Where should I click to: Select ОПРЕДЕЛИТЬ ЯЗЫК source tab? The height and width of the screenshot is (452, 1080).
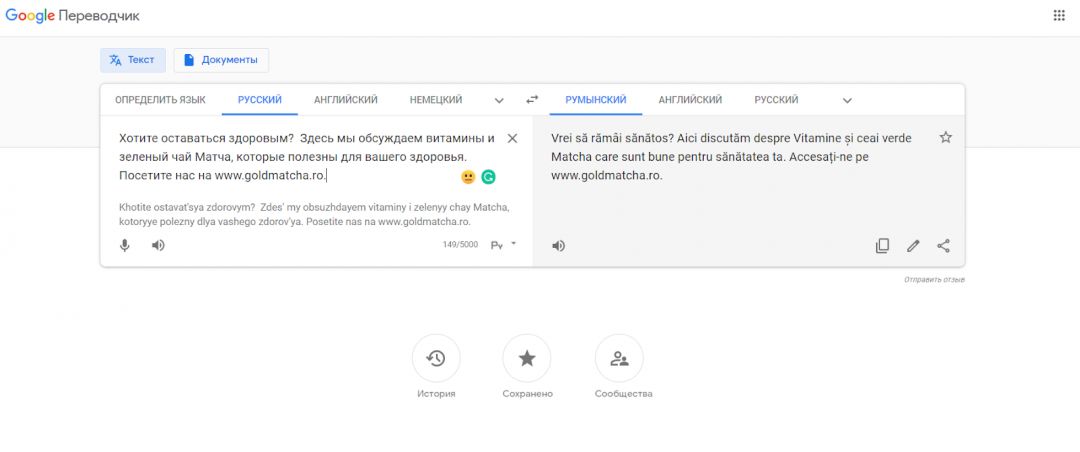coord(160,100)
